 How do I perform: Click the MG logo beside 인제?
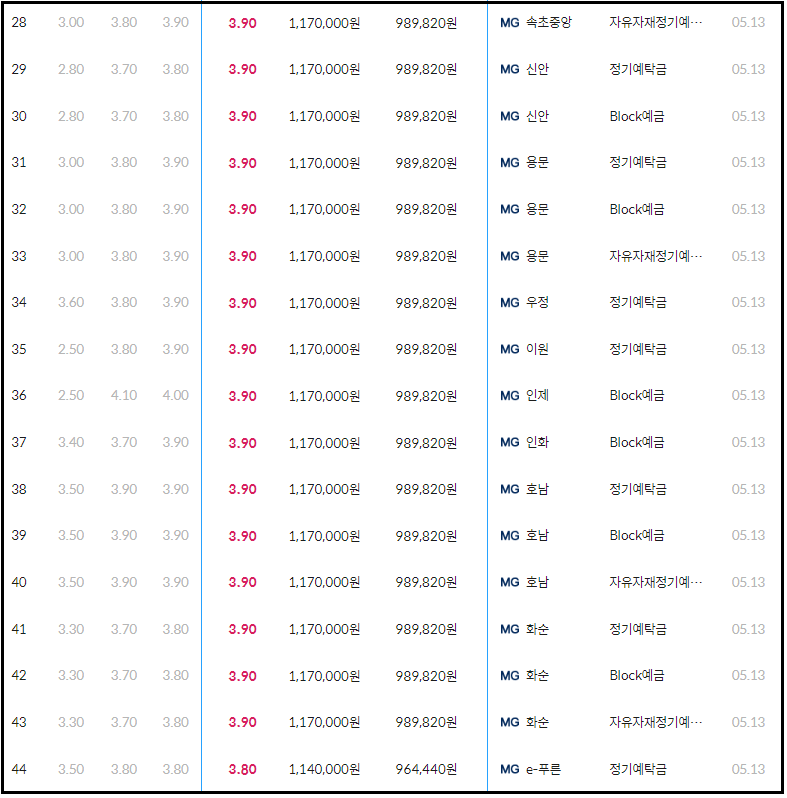point(510,395)
